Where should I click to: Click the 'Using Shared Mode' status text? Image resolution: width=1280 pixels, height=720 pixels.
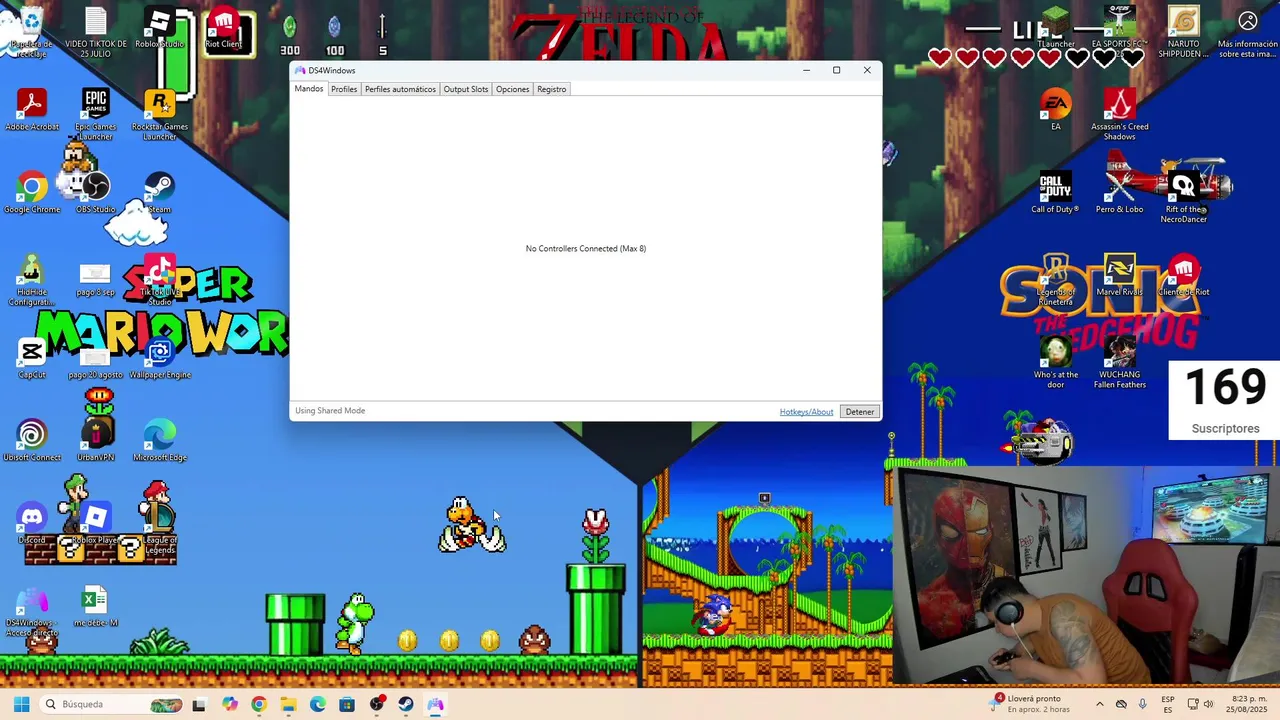330,411
